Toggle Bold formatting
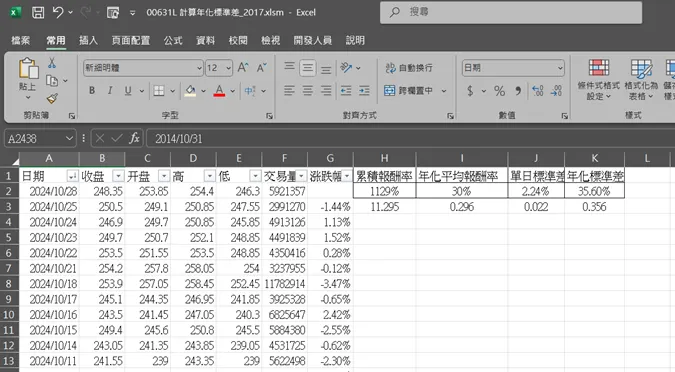The height and width of the screenshot is (372, 675). pos(92,90)
